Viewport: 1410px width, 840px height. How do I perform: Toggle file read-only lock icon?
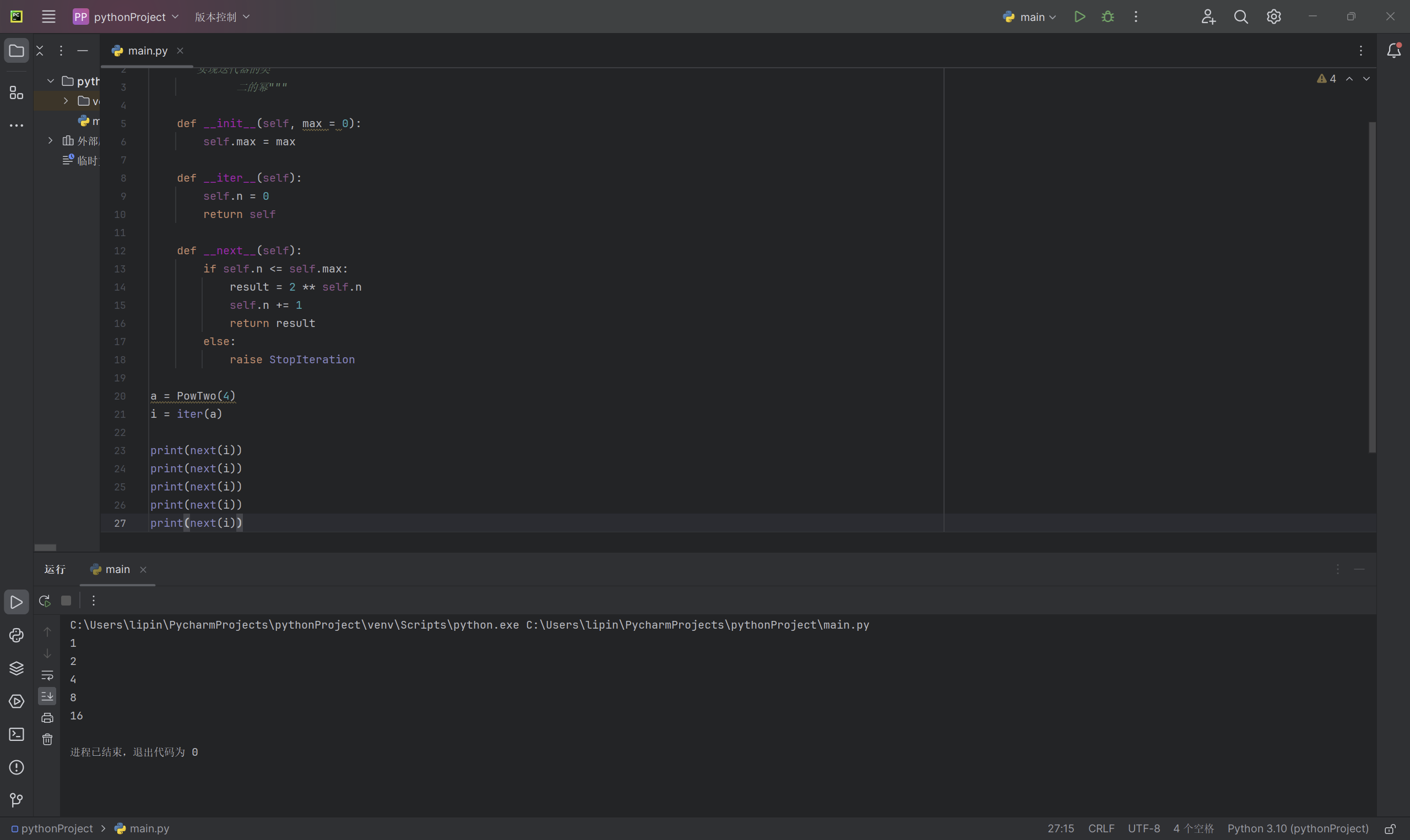click(1390, 828)
